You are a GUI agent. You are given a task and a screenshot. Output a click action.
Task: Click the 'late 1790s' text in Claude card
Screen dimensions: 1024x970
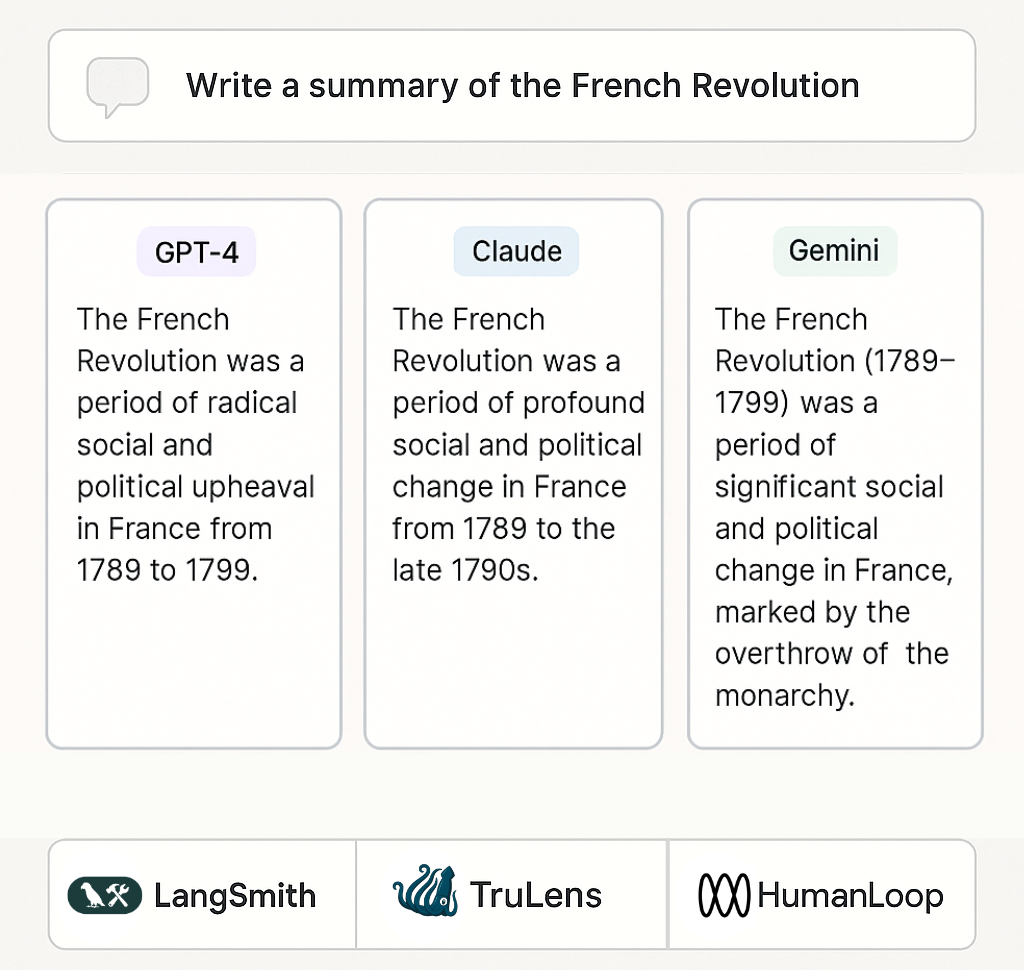click(465, 570)
